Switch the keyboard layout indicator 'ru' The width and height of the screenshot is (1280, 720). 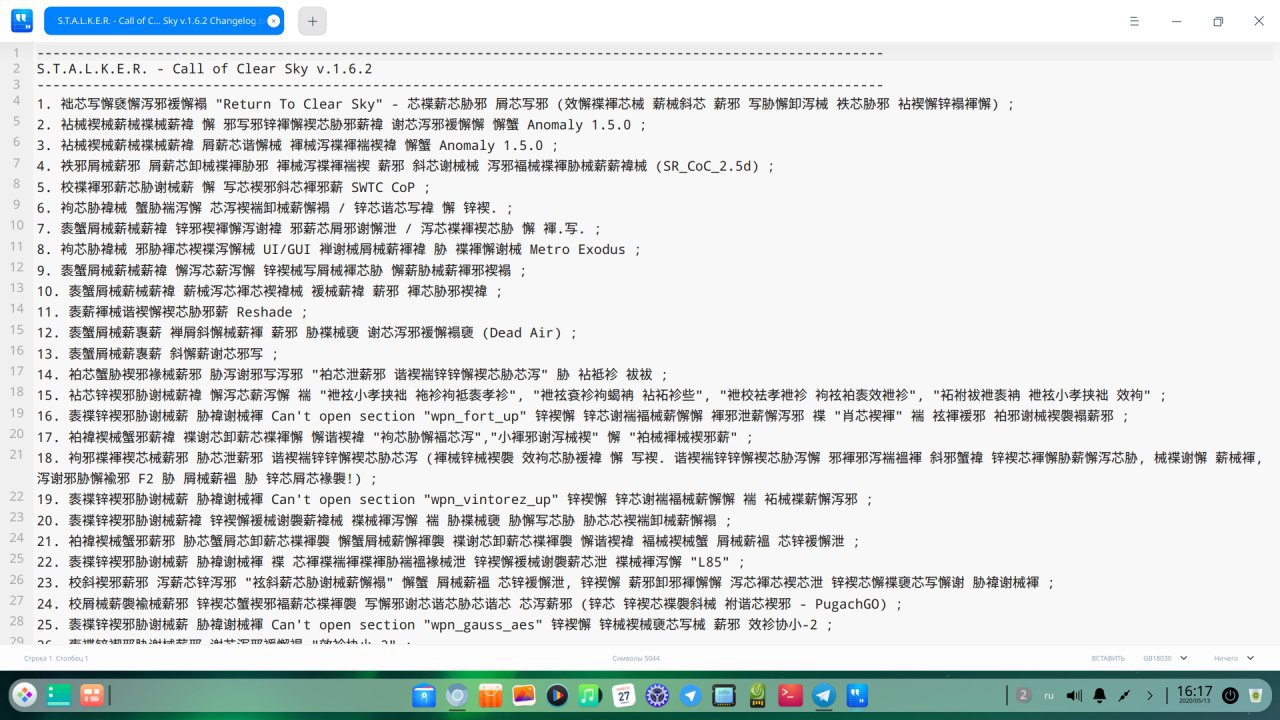(1049, 695)
